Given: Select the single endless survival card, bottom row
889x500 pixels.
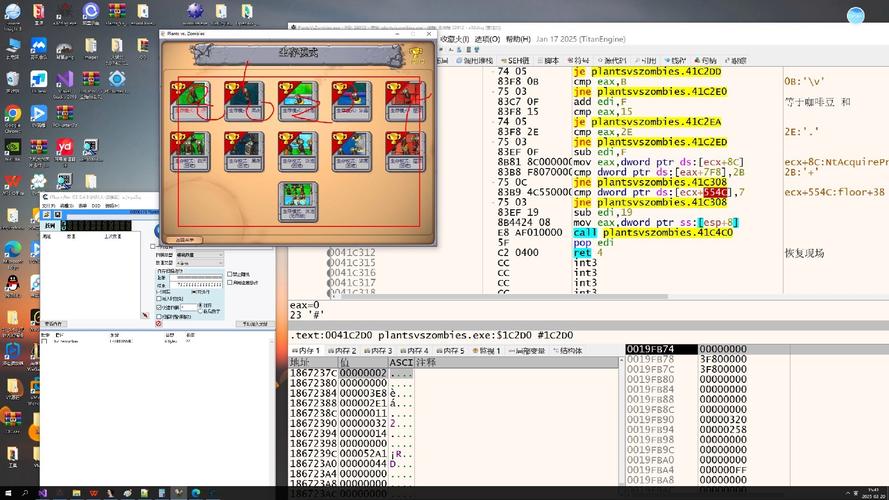Looking at the screenshot, I should [x=298, y=202].
